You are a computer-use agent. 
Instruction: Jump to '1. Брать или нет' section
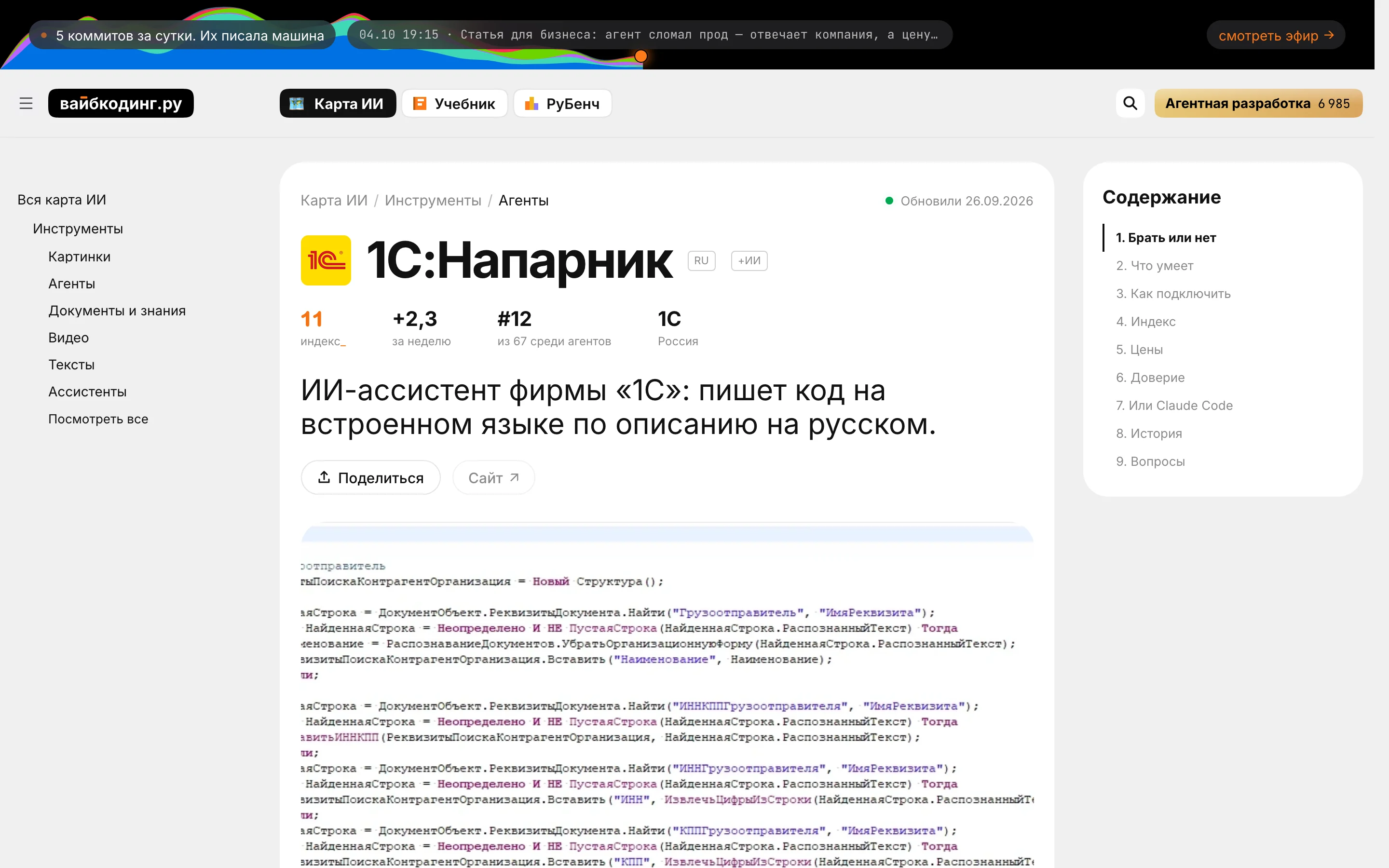(1165, 238)
